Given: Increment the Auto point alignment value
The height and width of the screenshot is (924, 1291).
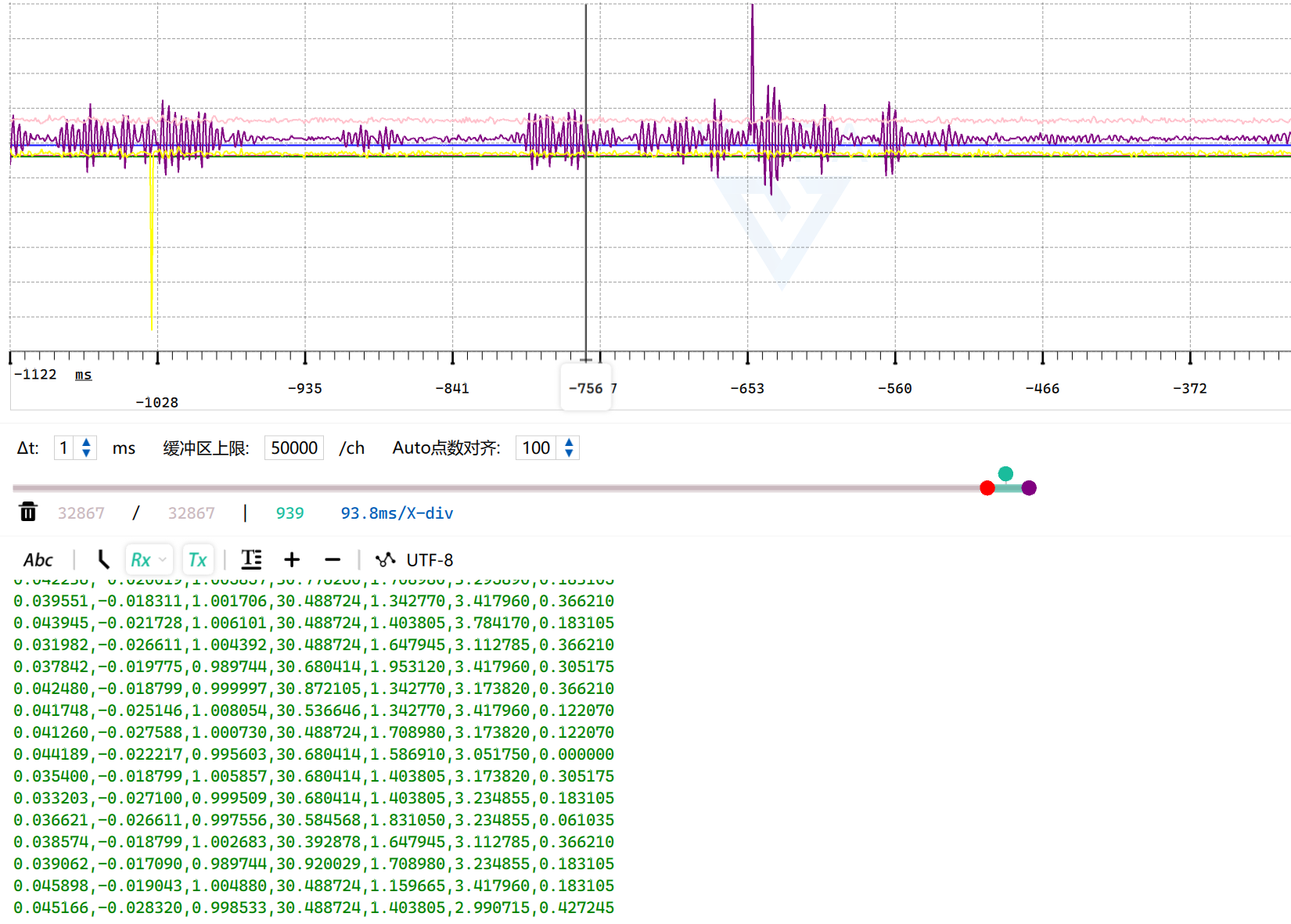Looking at the screenshot, I should click(569, 442).
